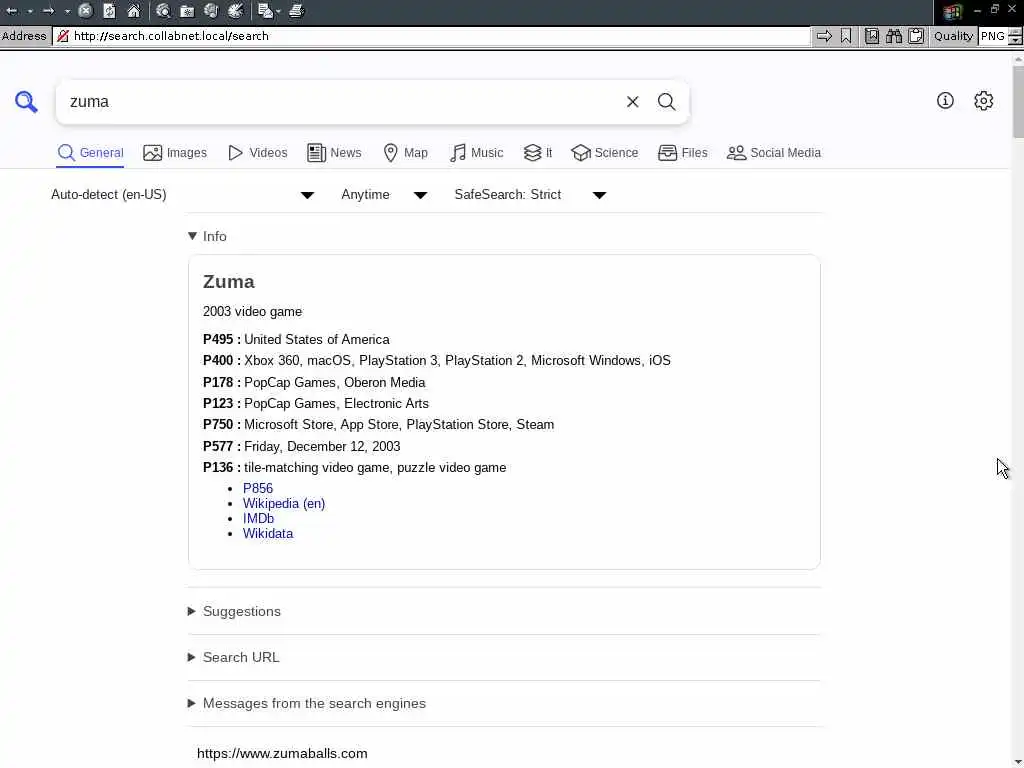The width and height of the screenshot is (1024, 768).
Task: Click the P495 United States of America line
Action: (x=296, y=340)
